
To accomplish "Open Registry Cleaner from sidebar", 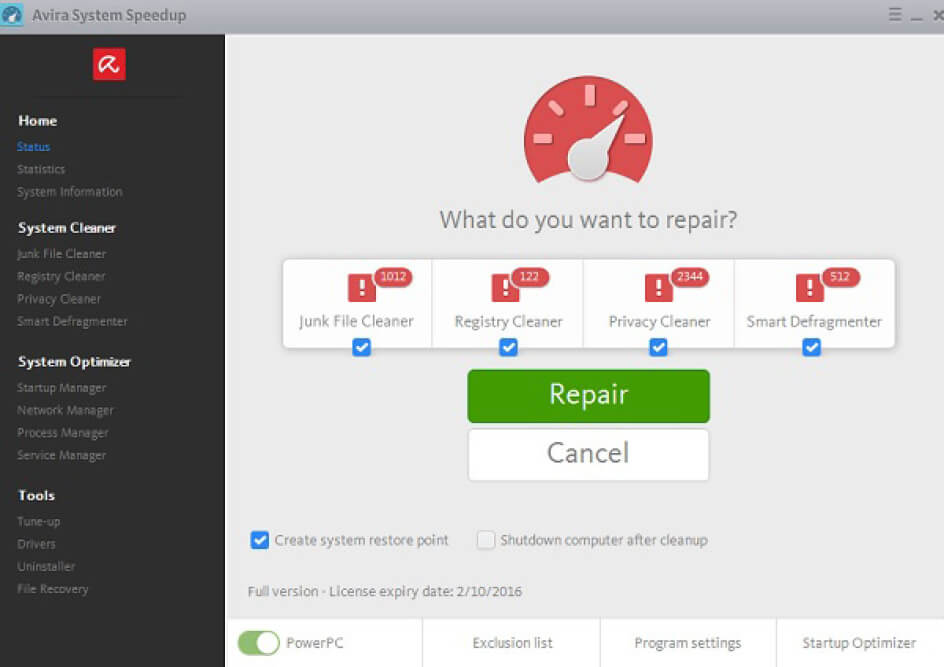I will tap(61, 276).
